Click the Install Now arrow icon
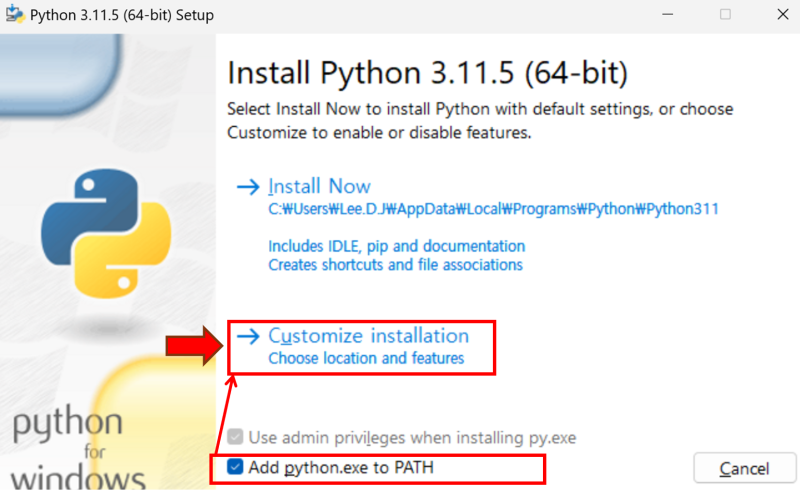 248,187
